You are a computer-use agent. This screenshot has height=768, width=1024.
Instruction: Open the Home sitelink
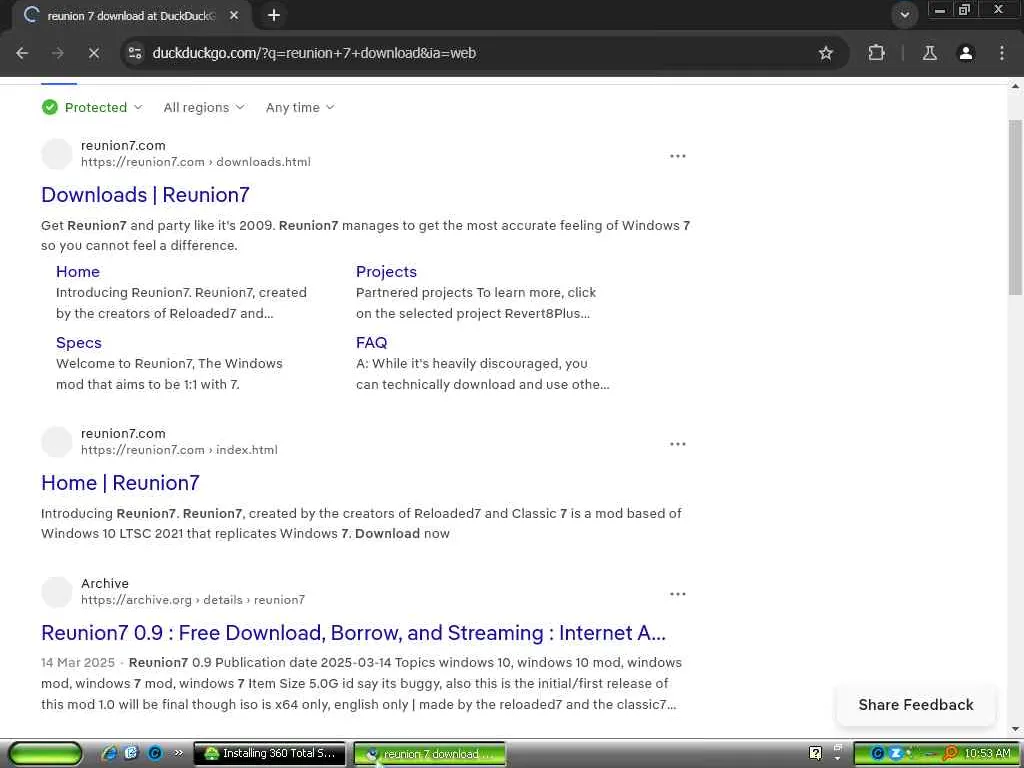click(x=78, y=272)
